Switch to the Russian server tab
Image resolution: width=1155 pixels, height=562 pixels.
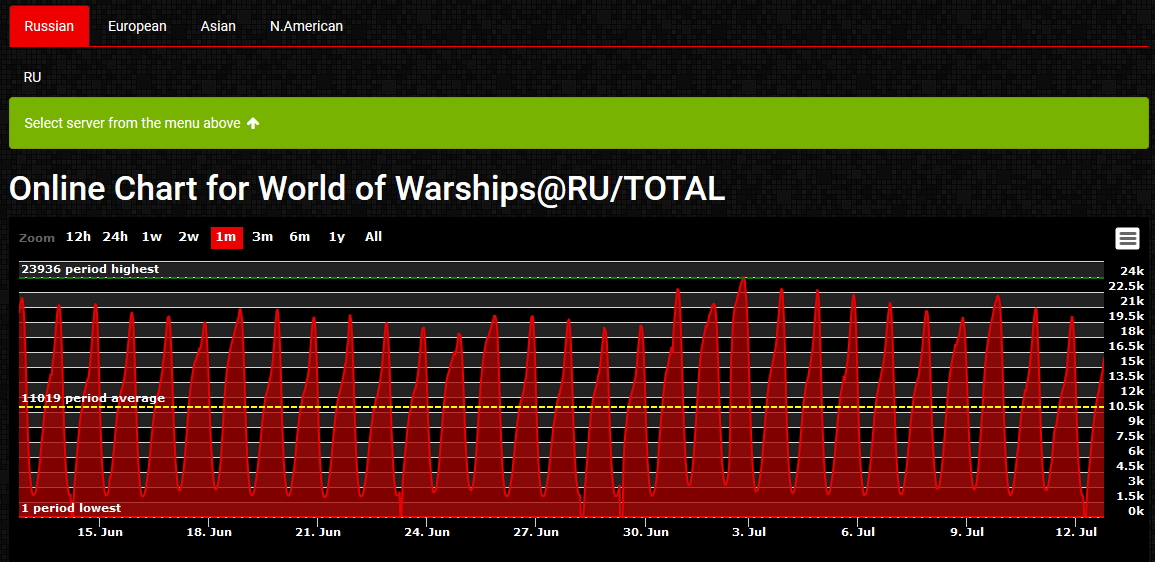coord(49,26)
